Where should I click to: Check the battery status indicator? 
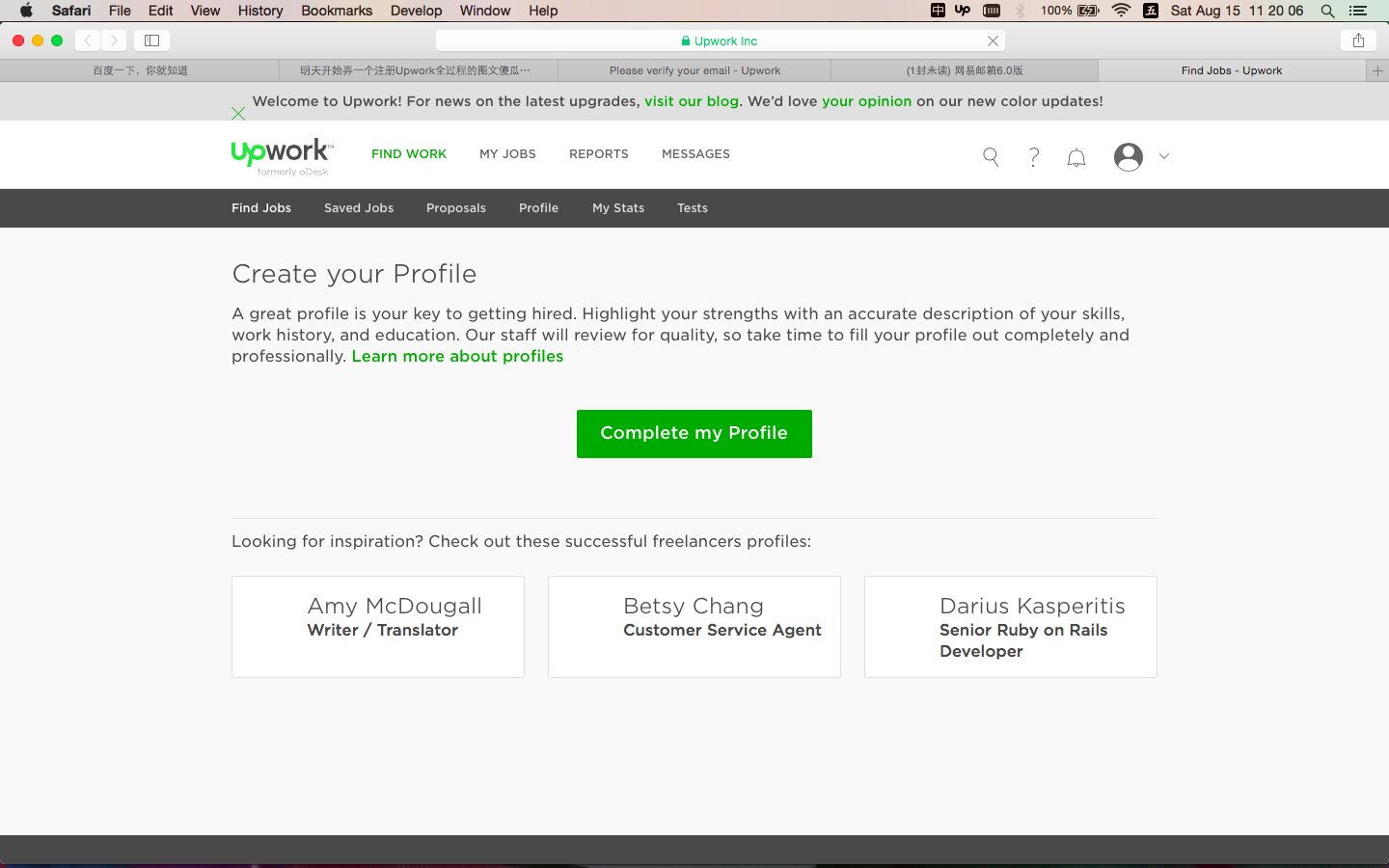pyautogui.click(x=1087, y=11)
